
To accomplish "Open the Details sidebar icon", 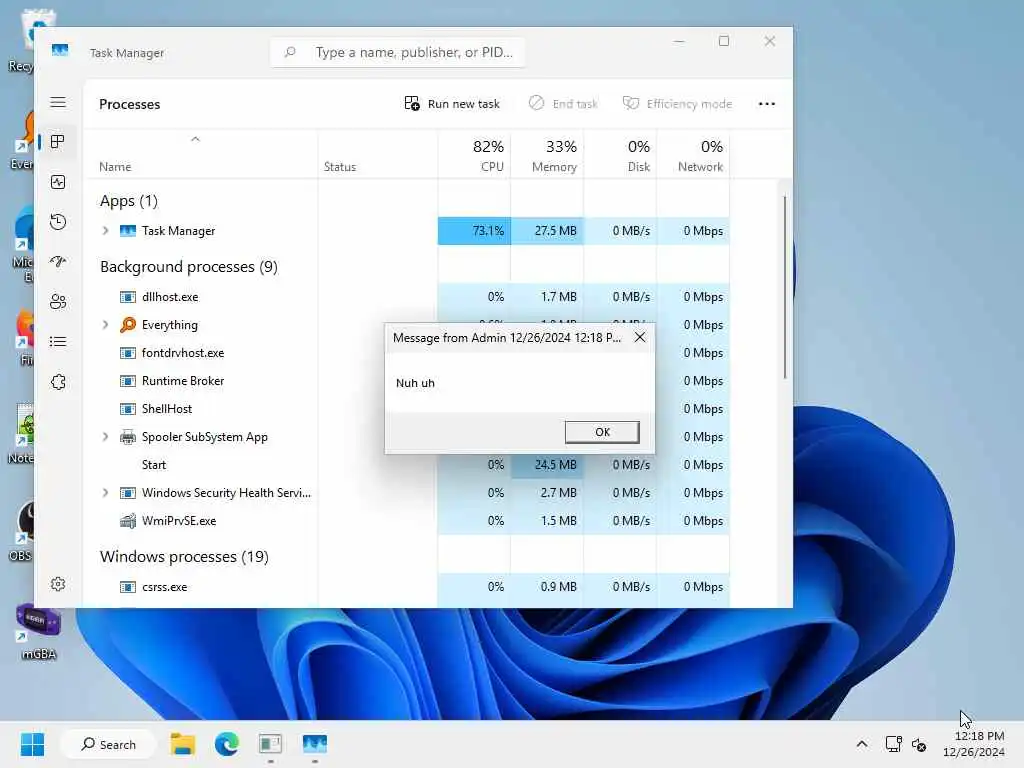I will 58,342.
